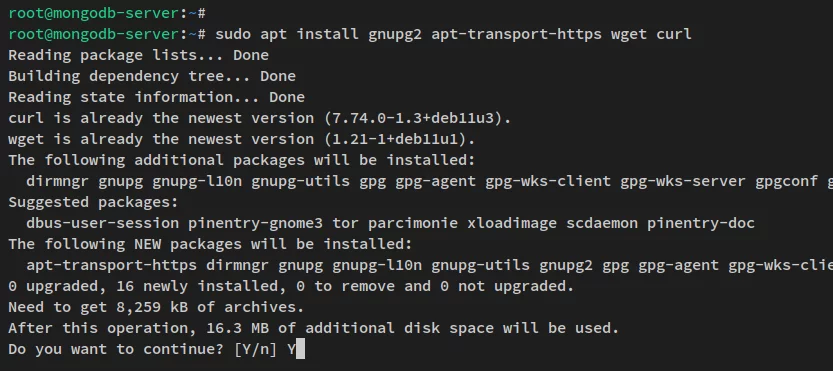Image resolution: width=833 pixels, height=371 pixels.
Task: Click 'dirmngr' in the additional packages line
Action: 57,181
